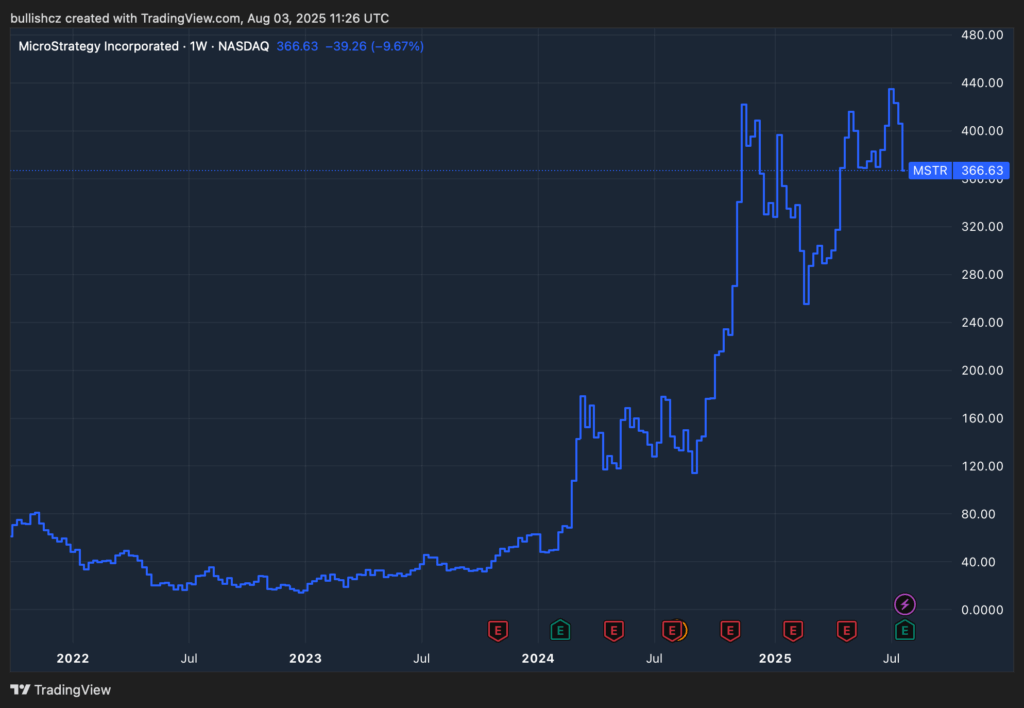
Task: Click the 120.00 price axis label
Action: tap(982, 466)
